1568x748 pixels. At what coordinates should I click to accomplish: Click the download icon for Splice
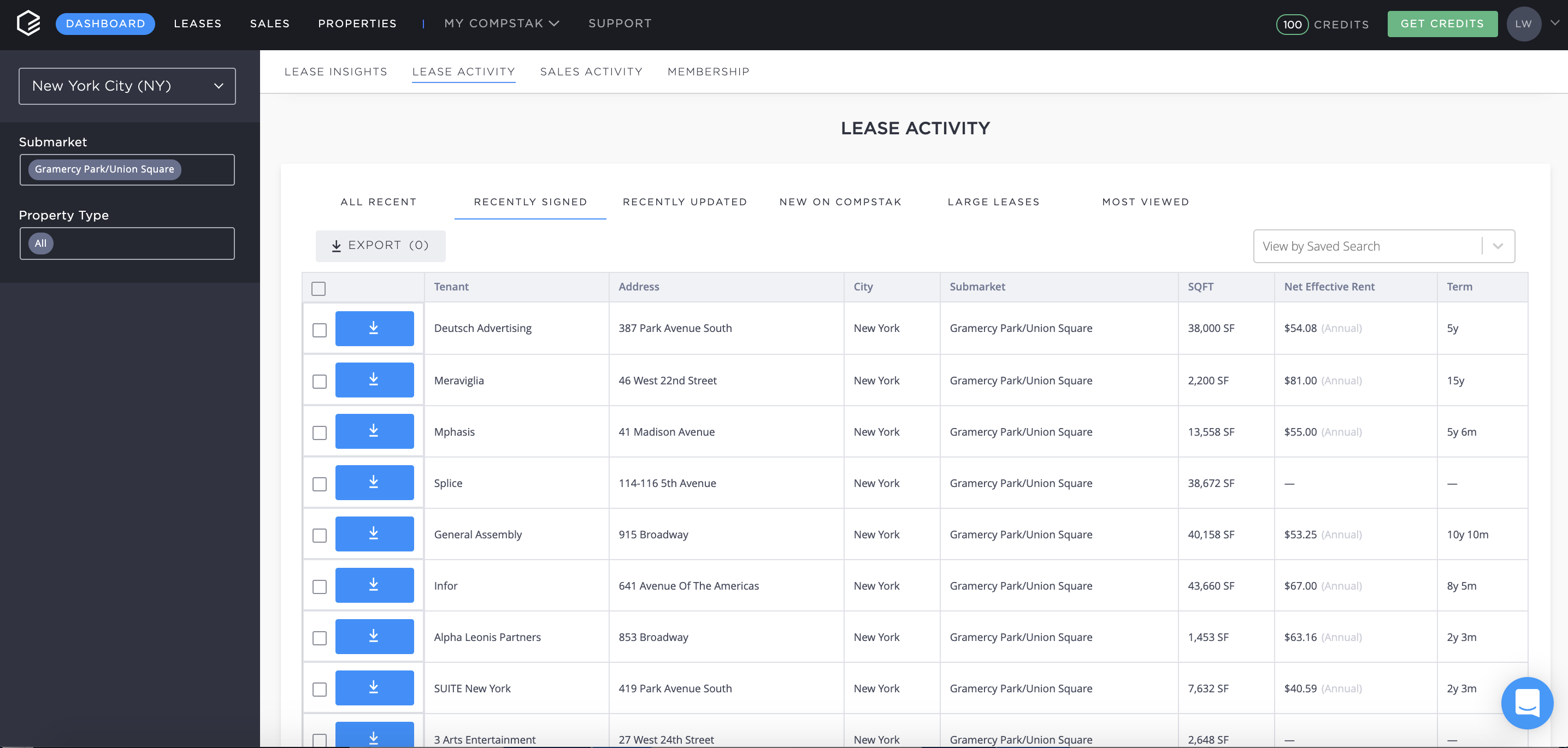[x=374, y=482]
